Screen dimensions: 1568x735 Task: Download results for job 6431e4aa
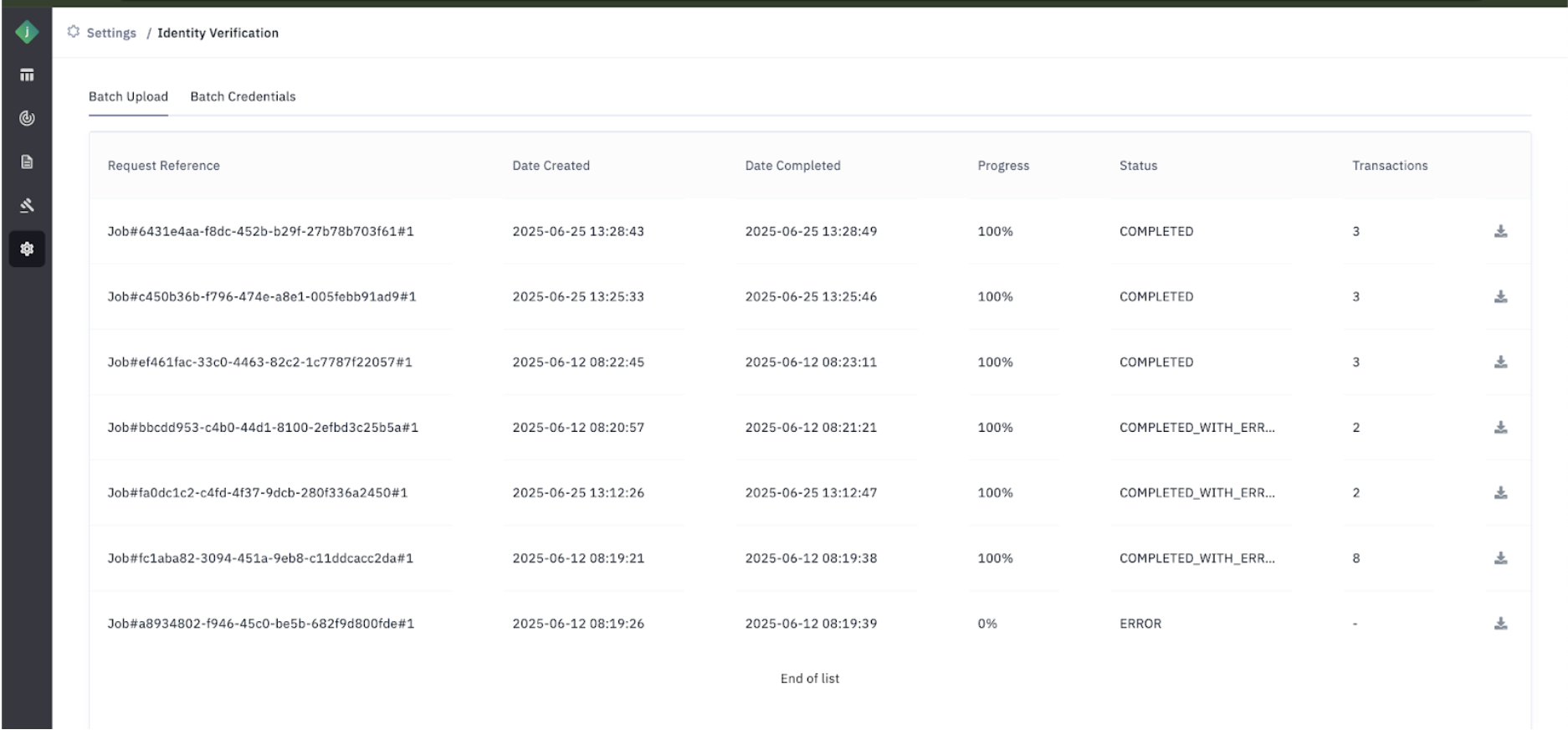1500,231
